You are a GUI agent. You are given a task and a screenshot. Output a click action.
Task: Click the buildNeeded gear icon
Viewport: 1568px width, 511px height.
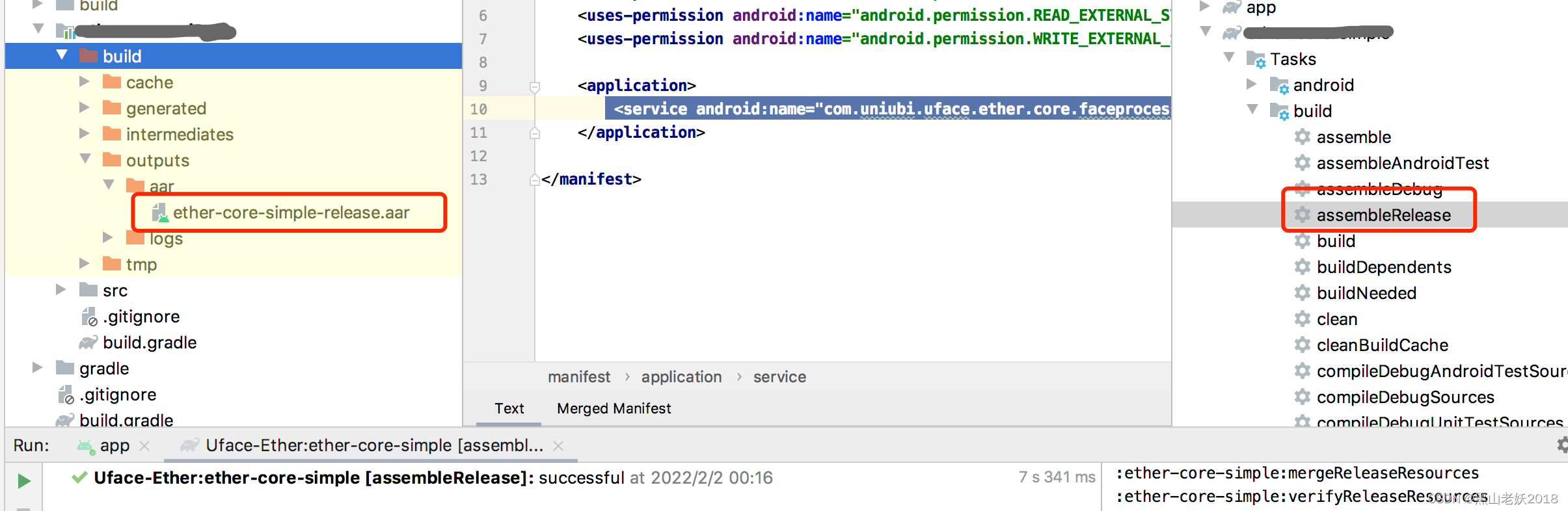1302,293
